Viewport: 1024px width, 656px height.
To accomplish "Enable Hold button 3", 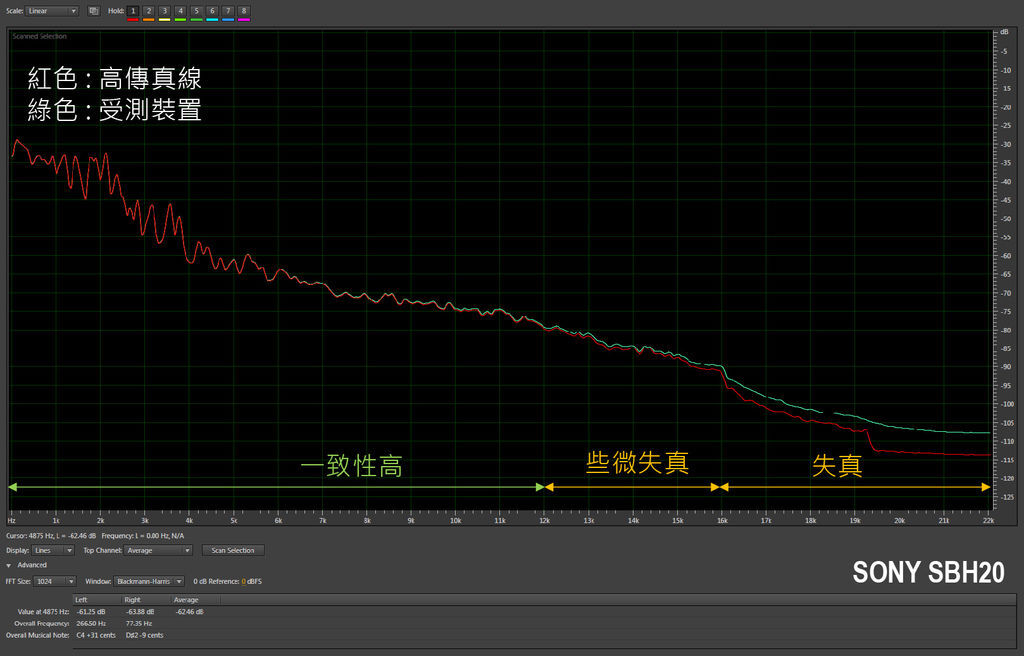I will tap(165, 11).
